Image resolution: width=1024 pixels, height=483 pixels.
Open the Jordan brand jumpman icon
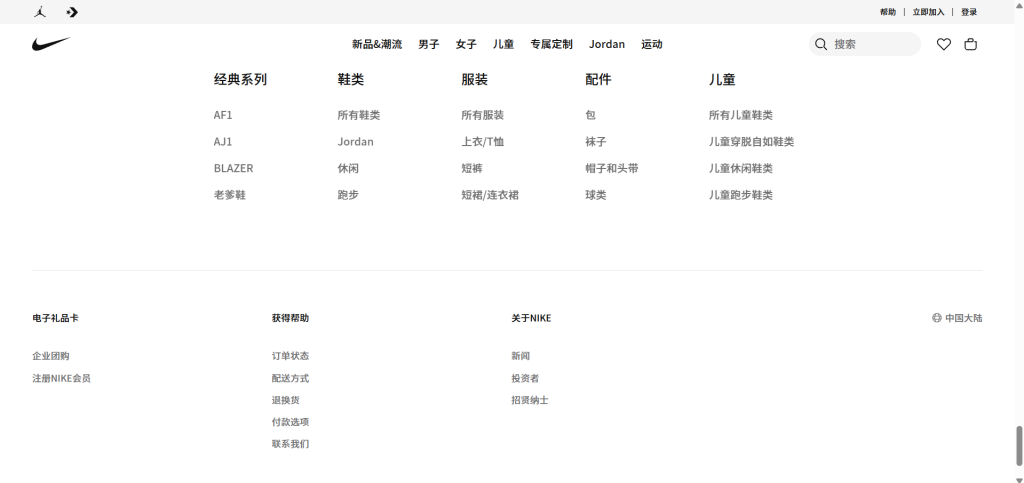coord(40,12)
